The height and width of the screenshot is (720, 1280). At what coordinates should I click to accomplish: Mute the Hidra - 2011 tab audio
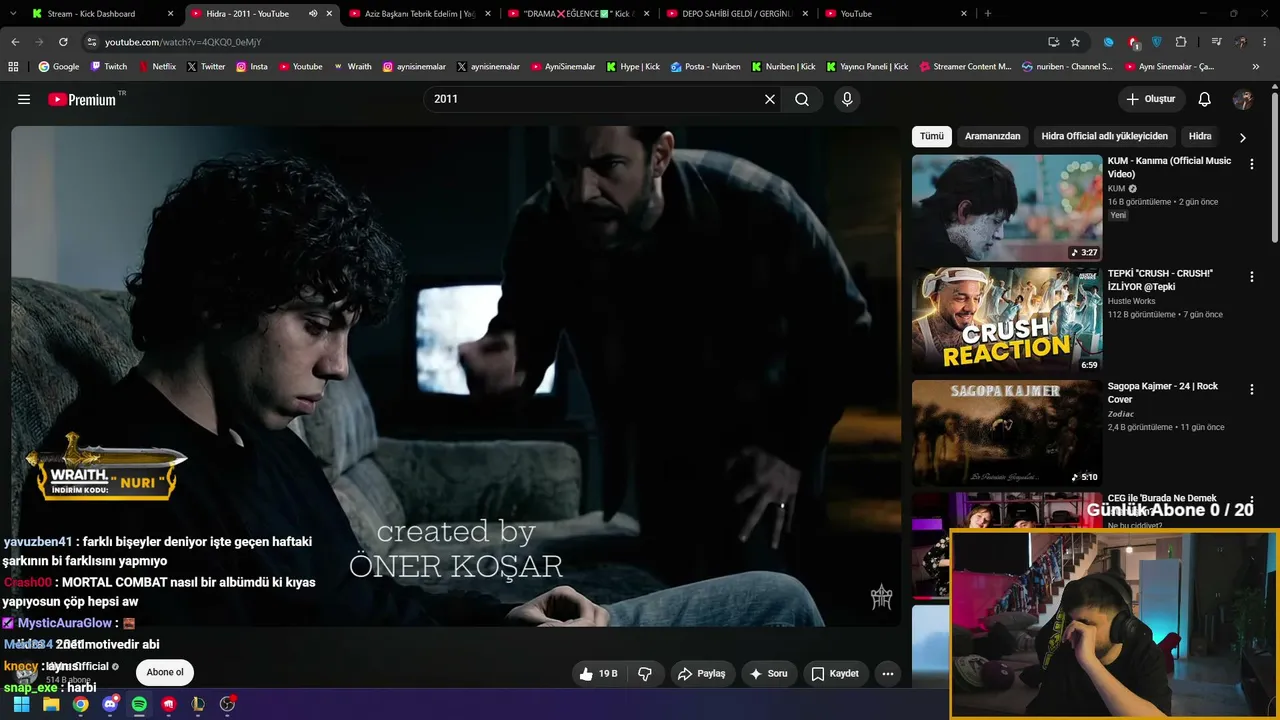point(313,14)
